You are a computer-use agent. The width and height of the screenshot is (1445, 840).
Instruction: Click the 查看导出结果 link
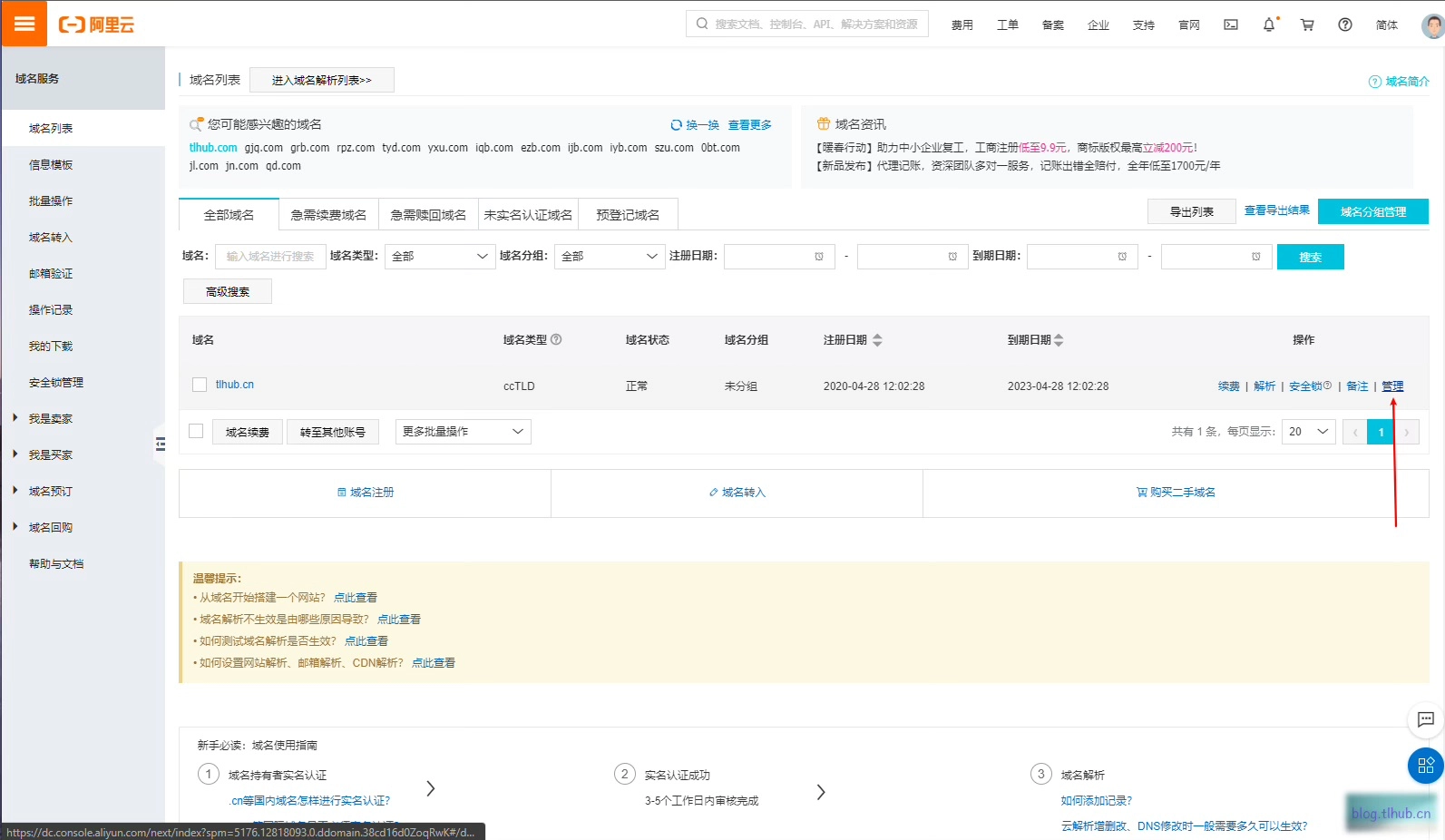1276,210
